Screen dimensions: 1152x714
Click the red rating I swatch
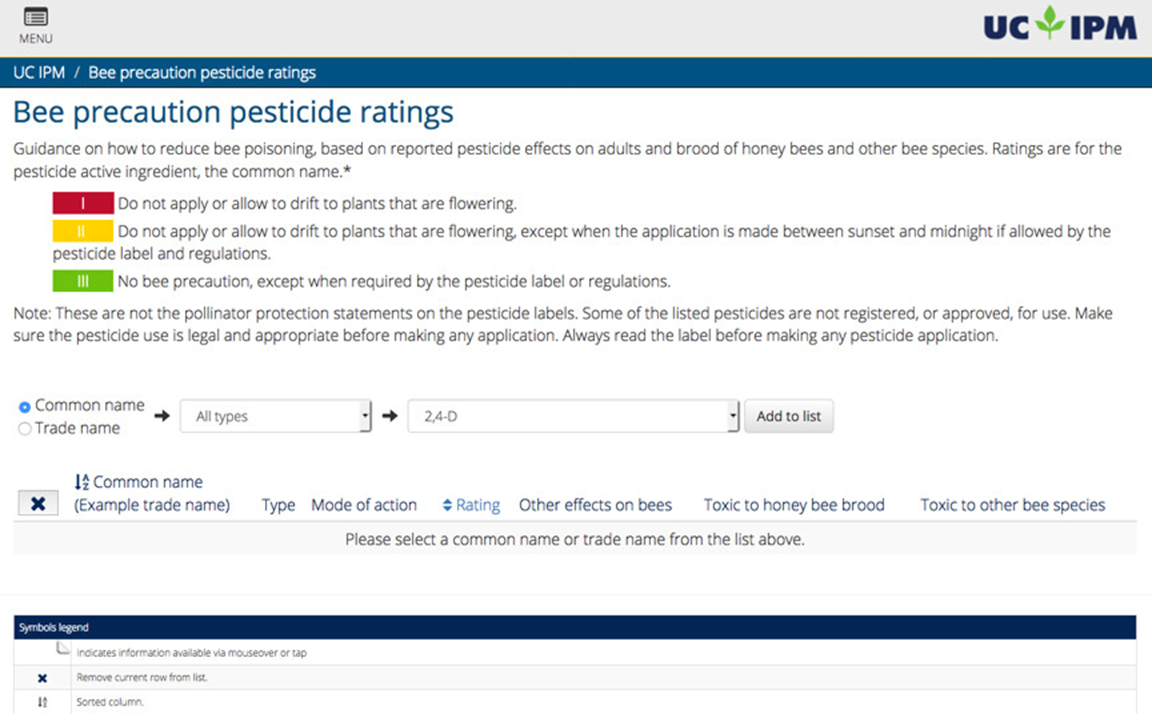[x=83, y=204]
